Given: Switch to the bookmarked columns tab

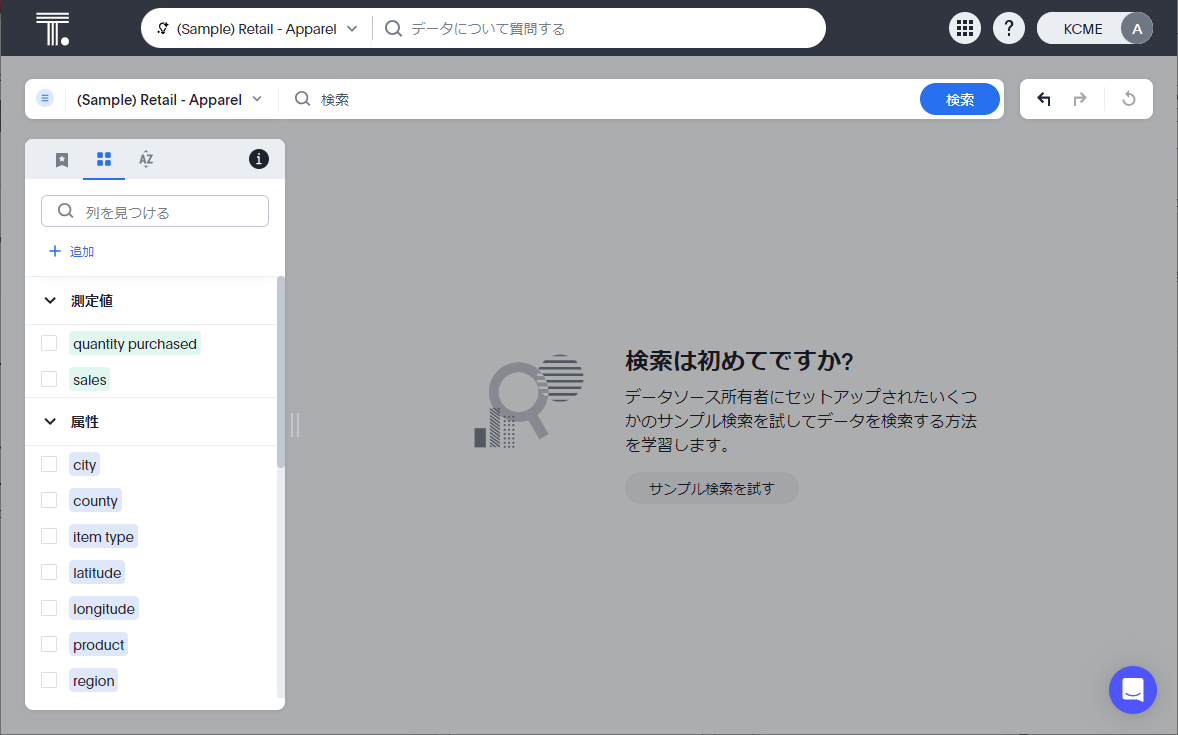Looking at the screenshot, I should (x=62, y=159).
